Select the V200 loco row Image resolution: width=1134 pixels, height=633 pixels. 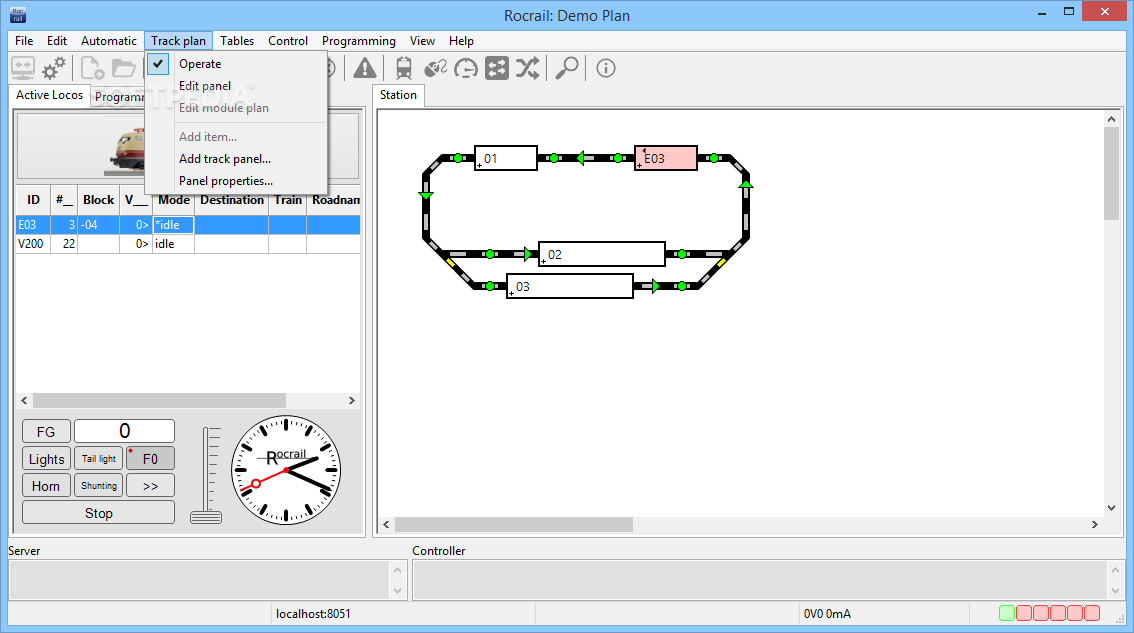[x=188, y=244]
